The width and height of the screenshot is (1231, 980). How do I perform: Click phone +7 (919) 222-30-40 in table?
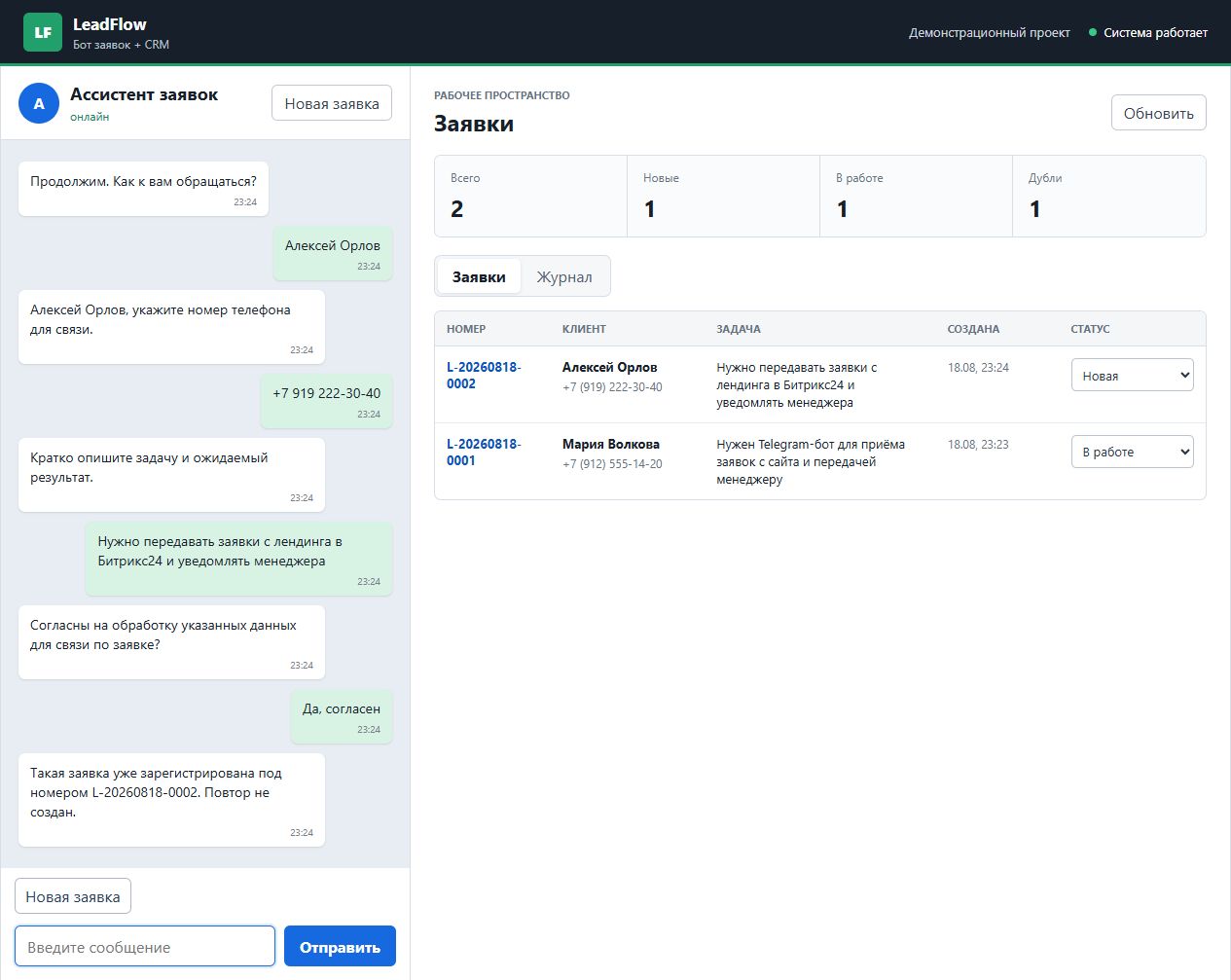point(612,386)
